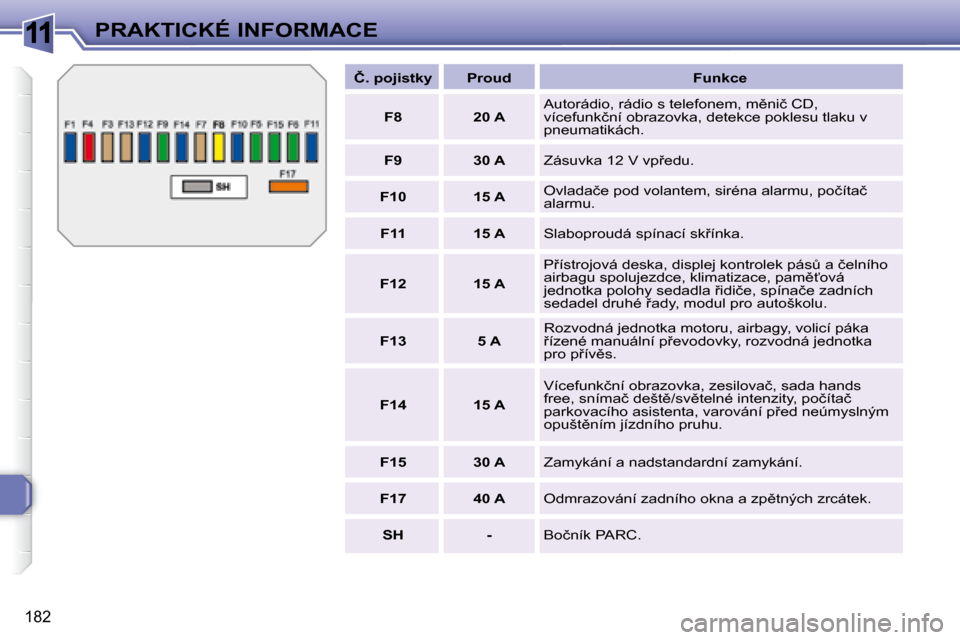Select the blue F11 fuse in diagram
This screenshot has width=960, height=640.
click(x=312, y=148)
